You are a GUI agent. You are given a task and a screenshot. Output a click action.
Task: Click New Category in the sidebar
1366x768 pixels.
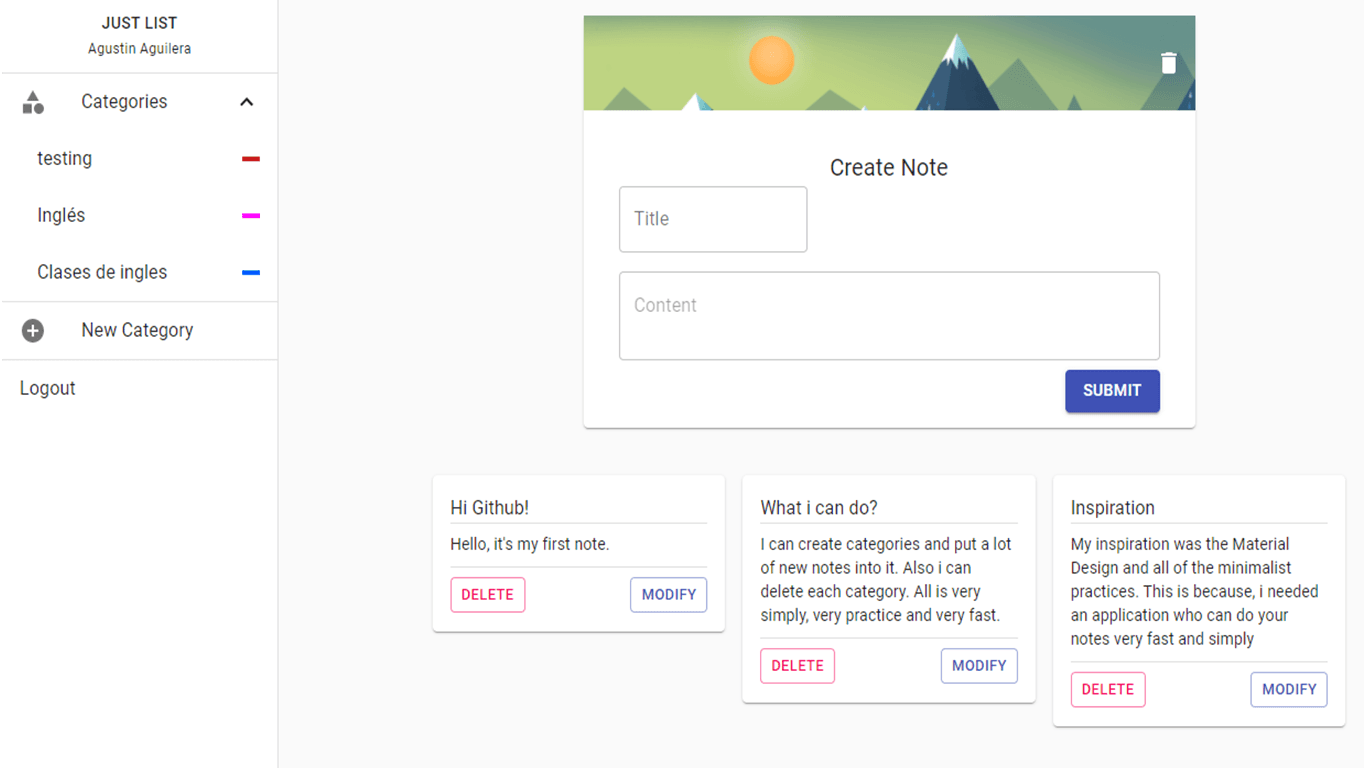coord(139,331)
